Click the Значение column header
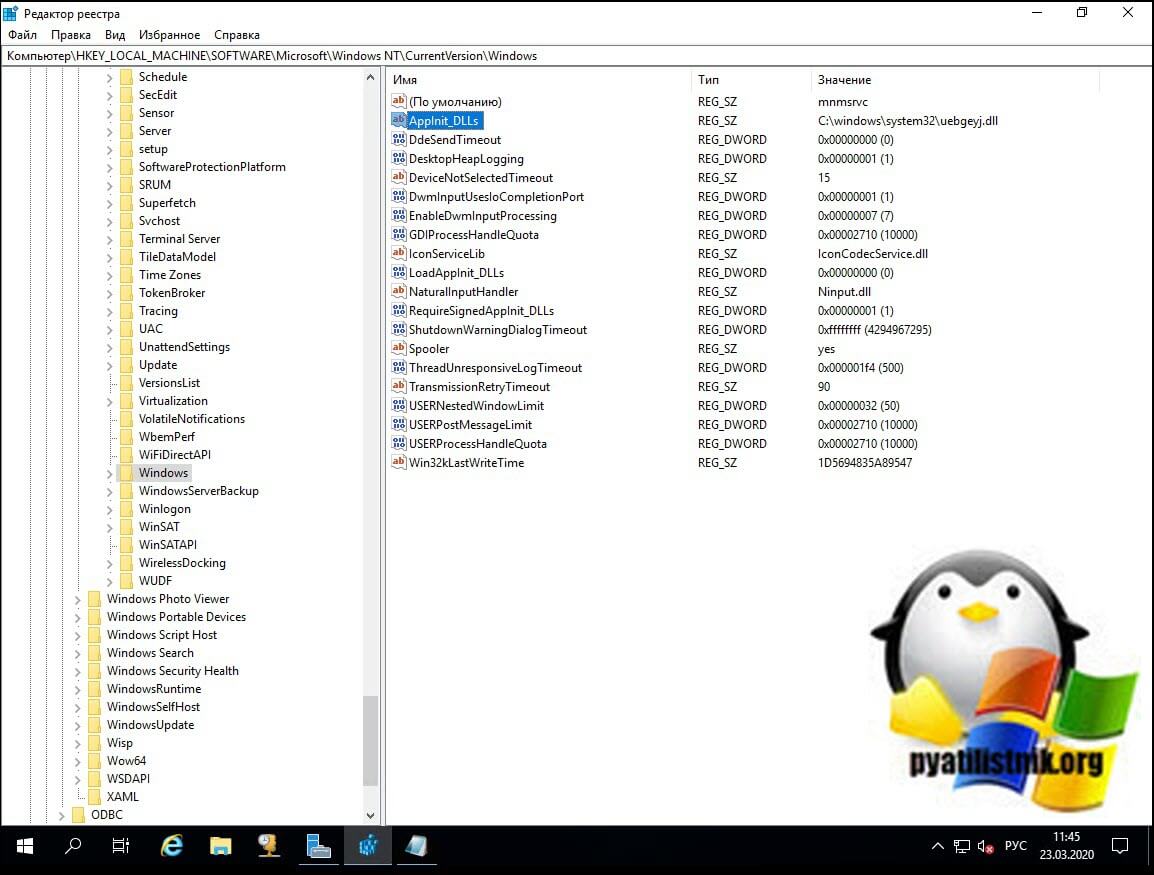Screen dimensions: 1154x875 pyautogui.click(x=844, y=80)
